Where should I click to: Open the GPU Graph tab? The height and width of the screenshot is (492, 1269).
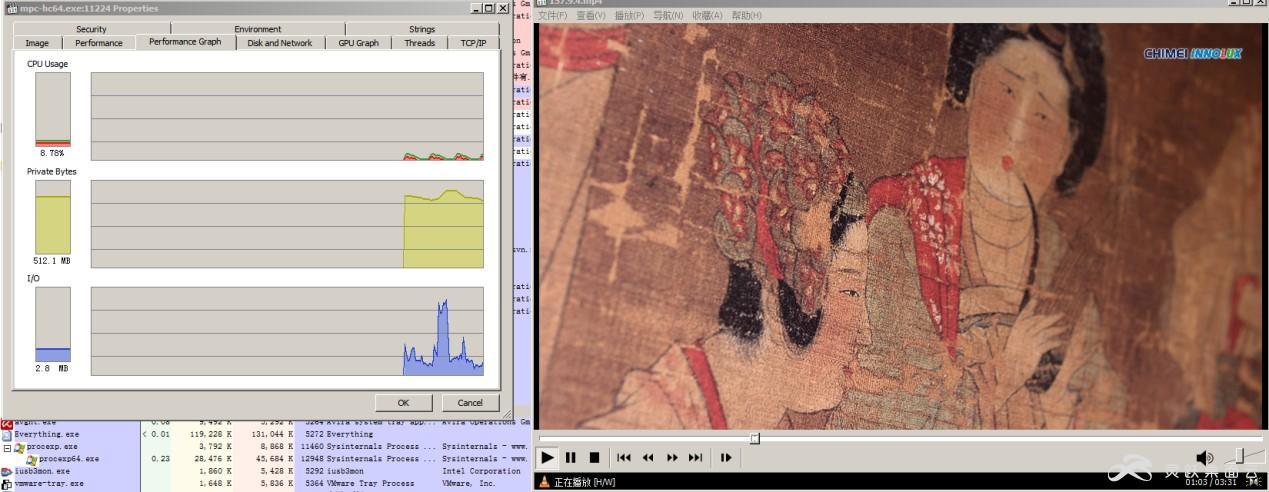tap(358, 43)
